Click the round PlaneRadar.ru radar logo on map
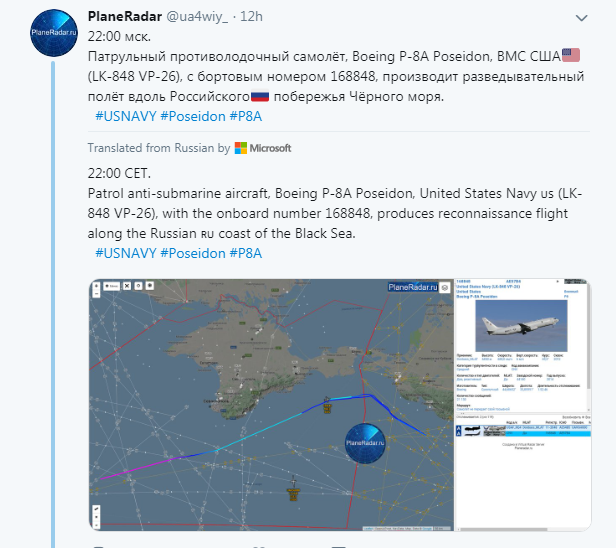The height and width of the screenshot is (548, 616). pyautogui.click(x=366, y=442)
